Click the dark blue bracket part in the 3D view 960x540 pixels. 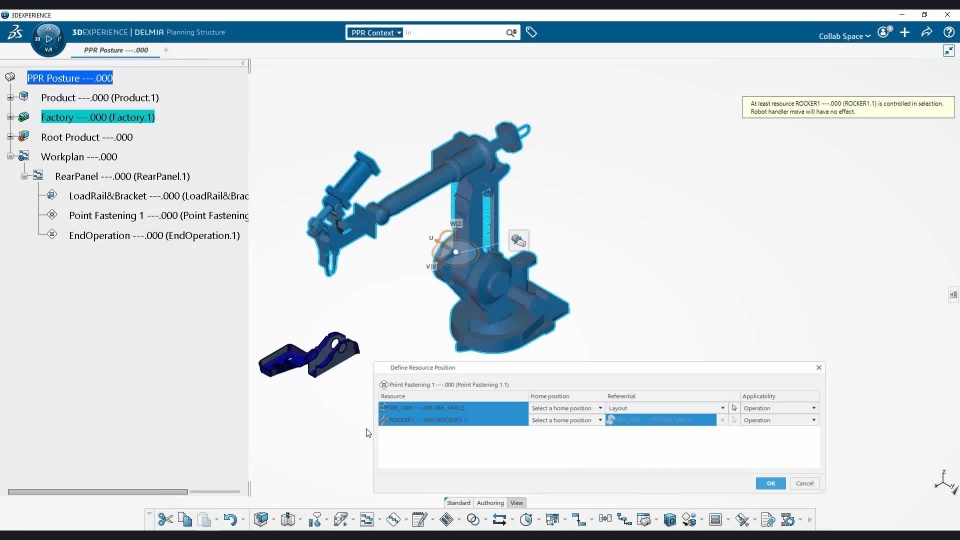click(310, 354)
